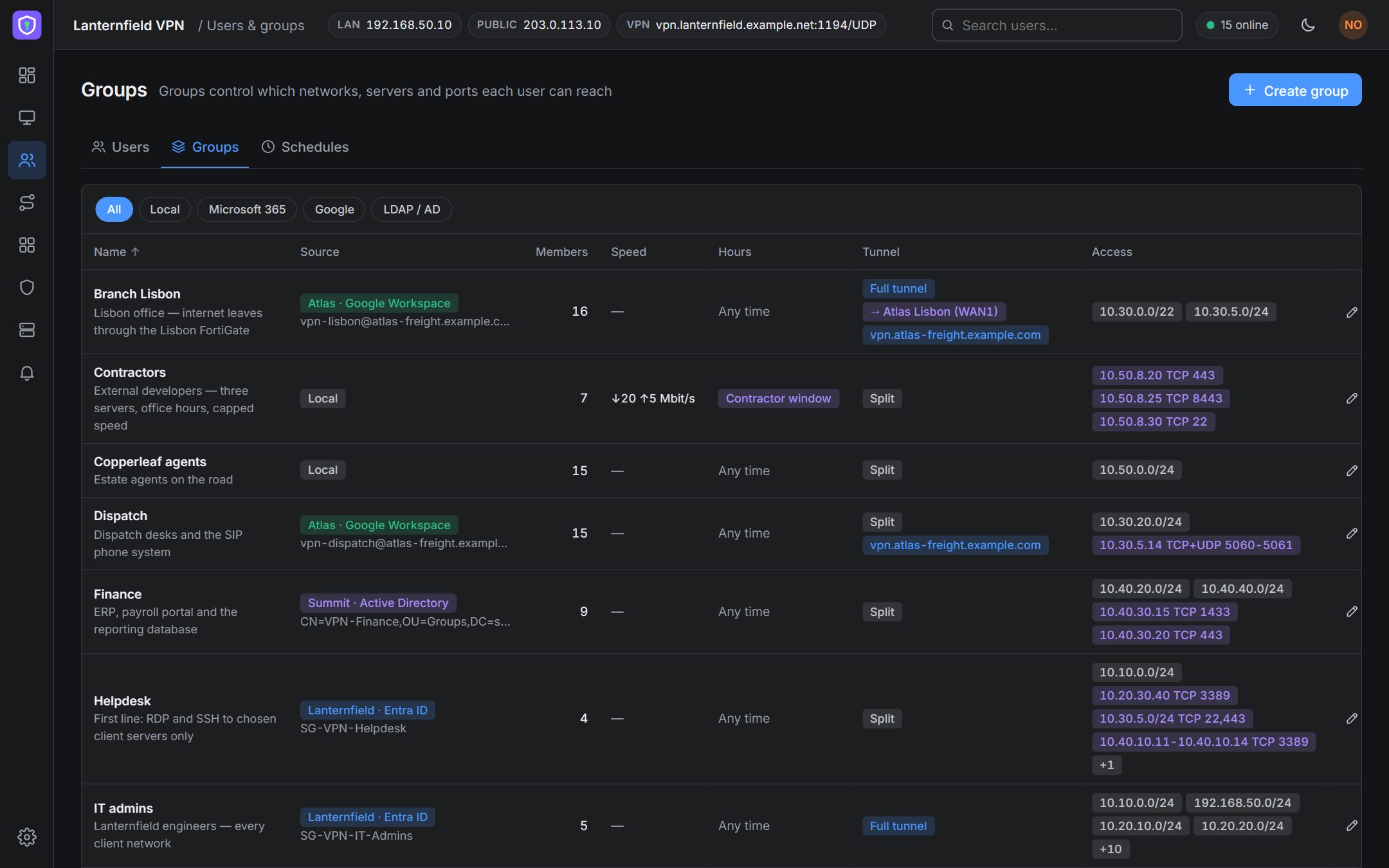Image resolution: width=1389 pixels, height=868 pixels.
Task: Open the notifications bell sidebar icon
Action: coord(27,373)
